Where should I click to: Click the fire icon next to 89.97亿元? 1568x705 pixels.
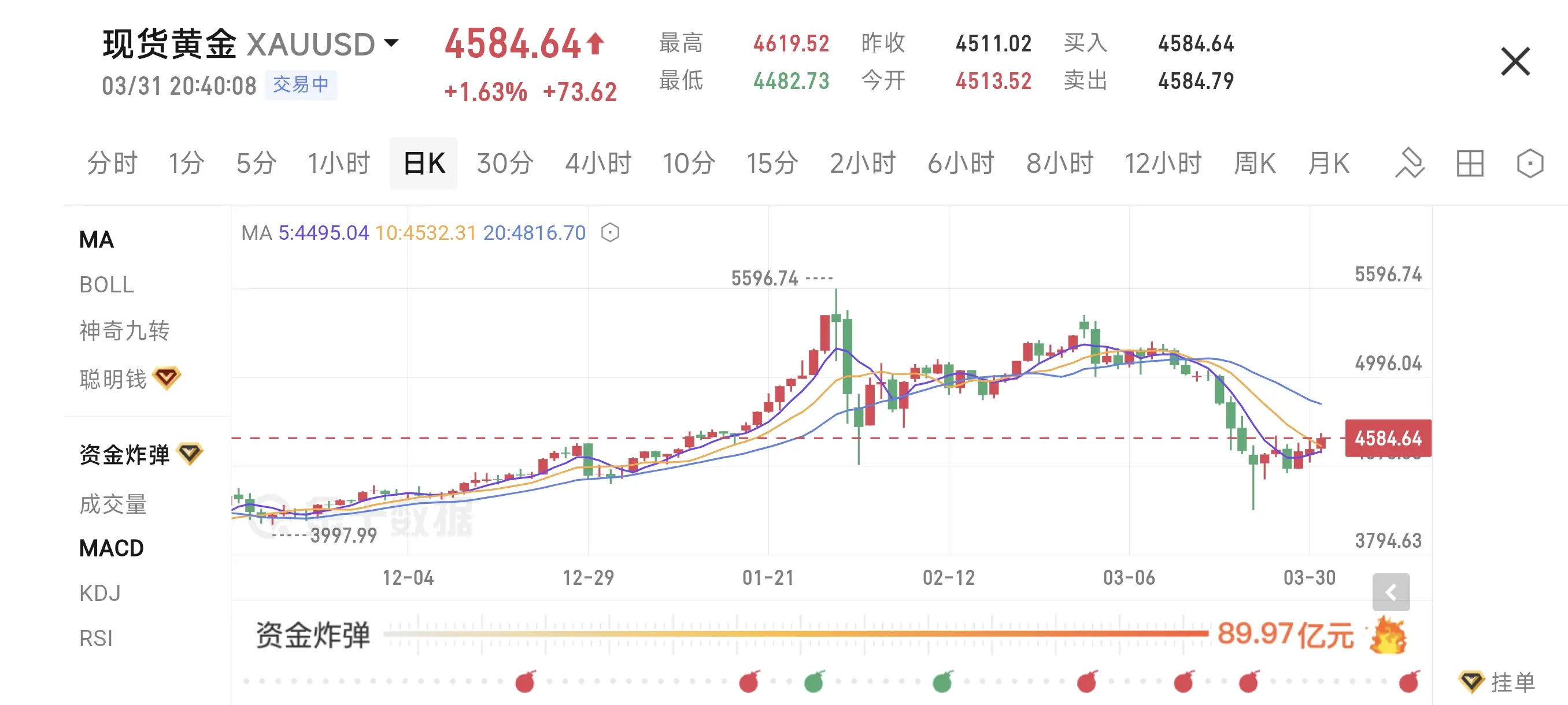click(x=1388, y=635)
